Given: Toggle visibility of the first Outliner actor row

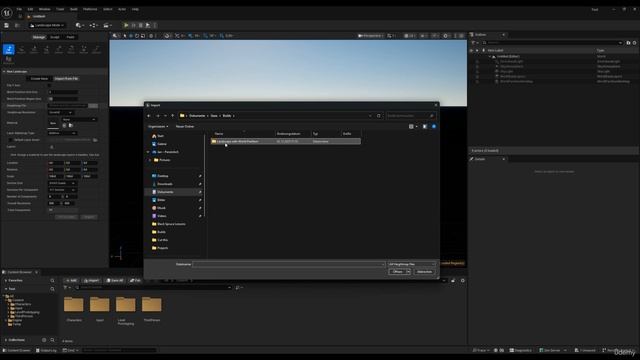Looking at the screenshot, I should tap(477, 62).
